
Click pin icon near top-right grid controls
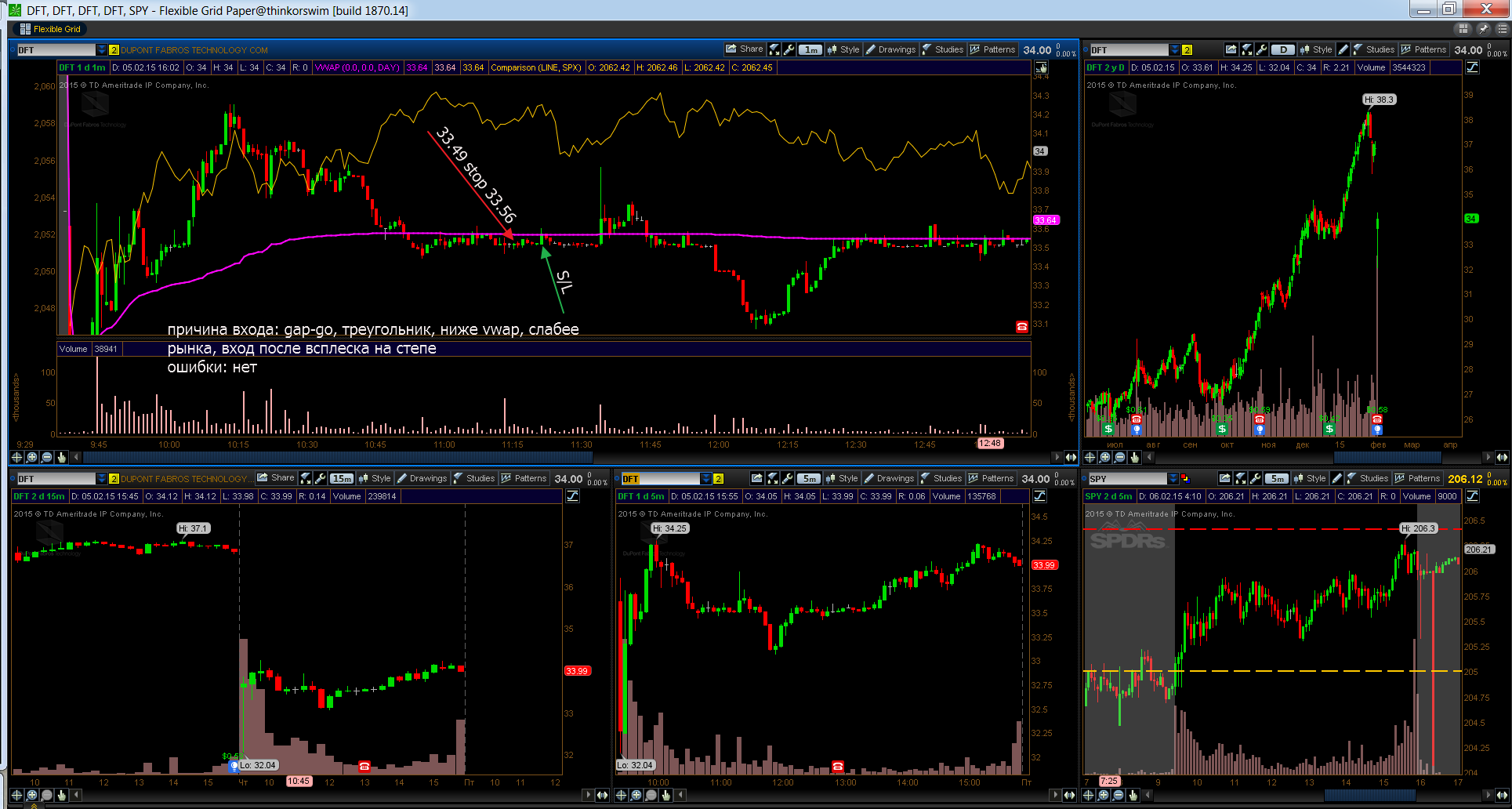click(1483, 29)
